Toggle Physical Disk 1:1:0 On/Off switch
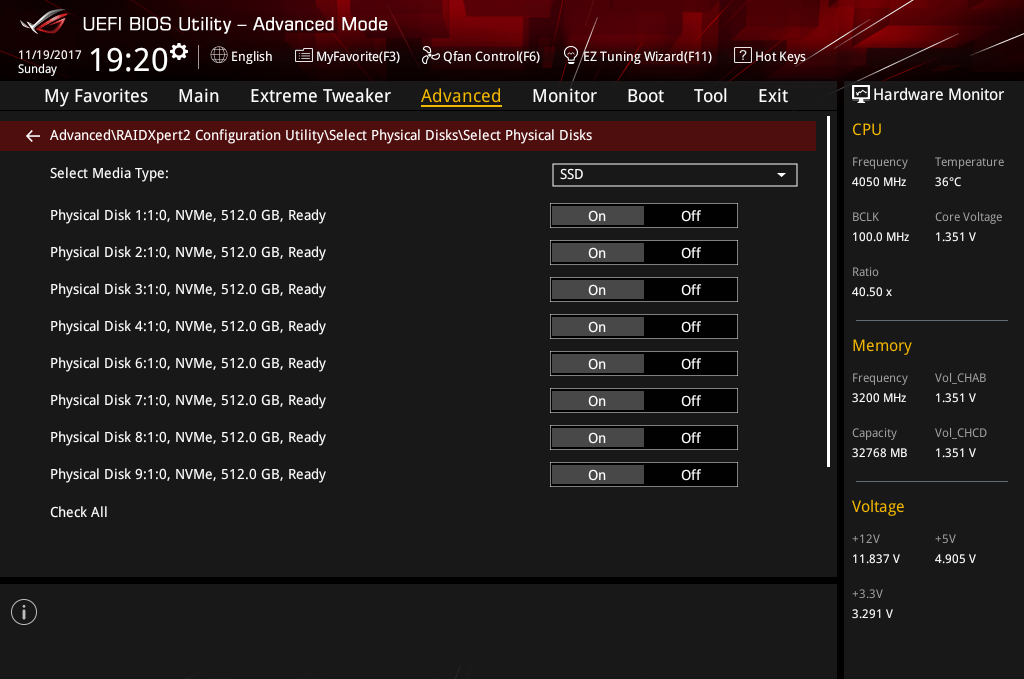This screenshot has height=679, width=1024. point(644,215)
